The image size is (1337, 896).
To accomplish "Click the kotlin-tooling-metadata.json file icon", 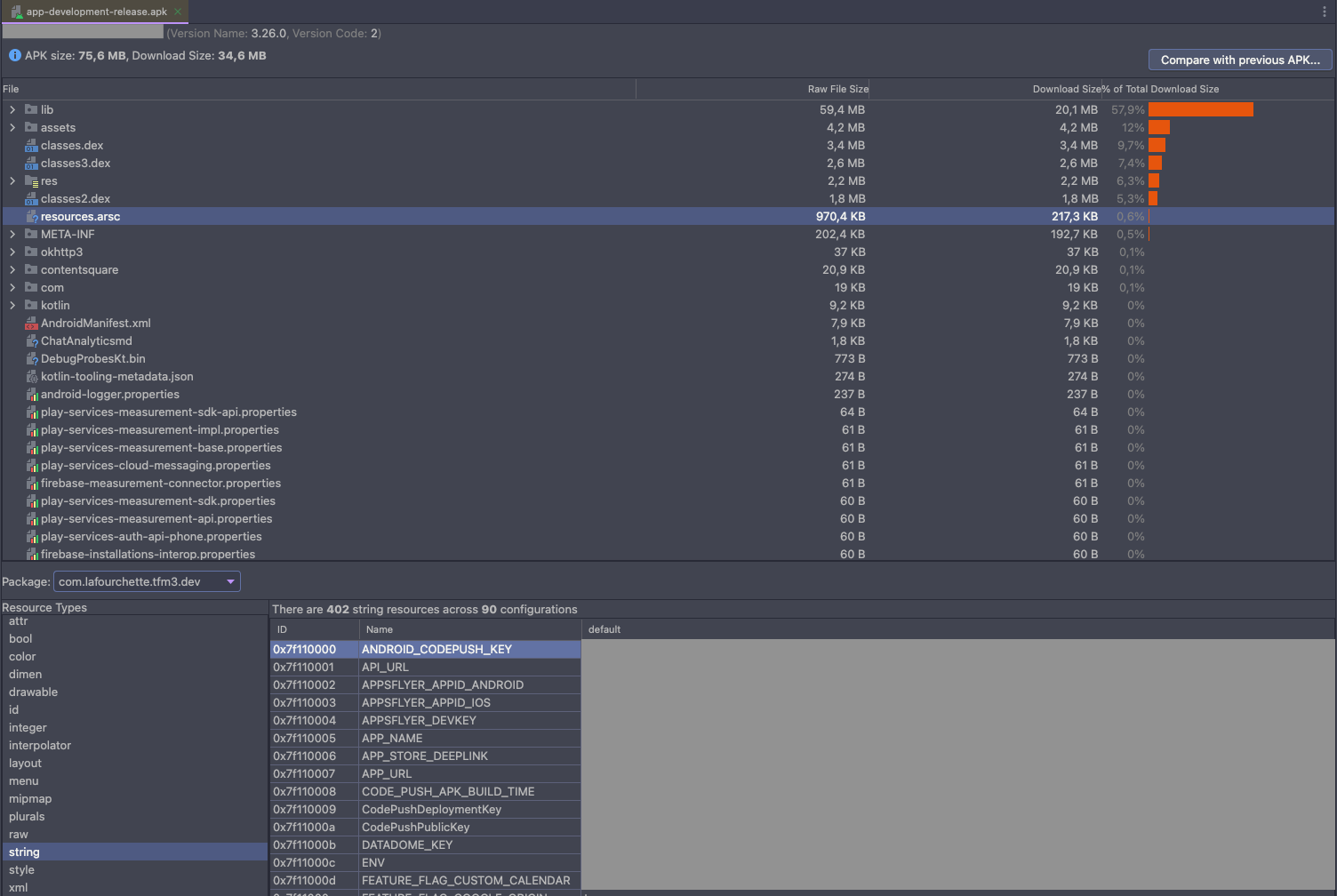I will (32, 377).
